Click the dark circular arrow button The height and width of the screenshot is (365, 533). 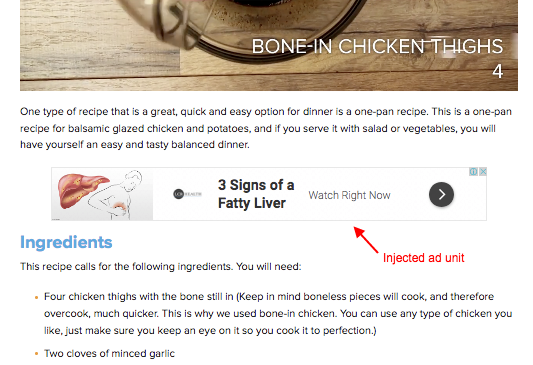click(441, 194)
